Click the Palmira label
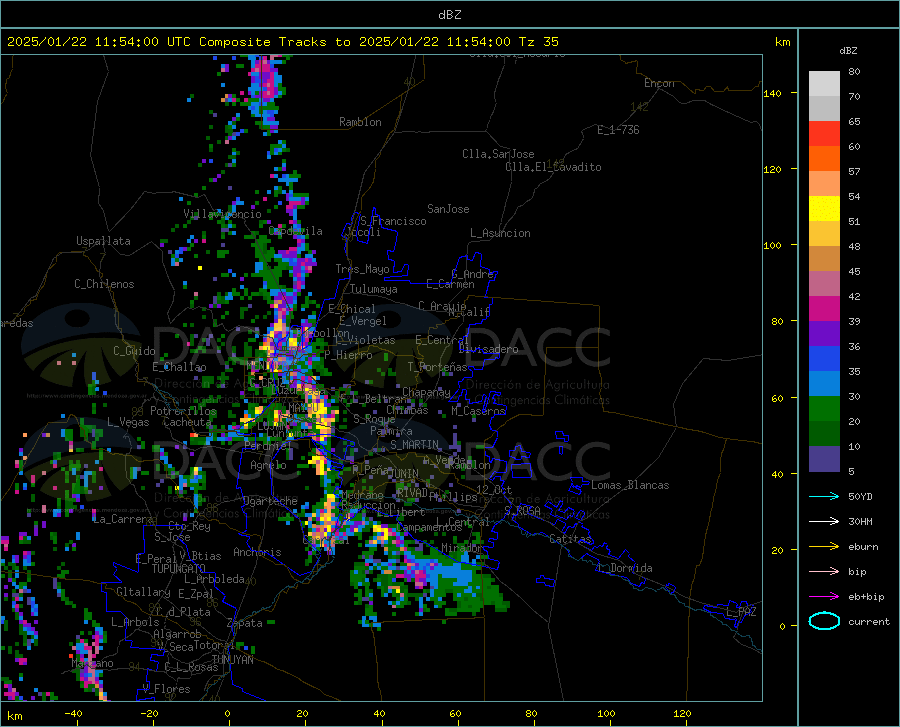The width and height of the screenshot is (900, 727). (x=391, y=430)
